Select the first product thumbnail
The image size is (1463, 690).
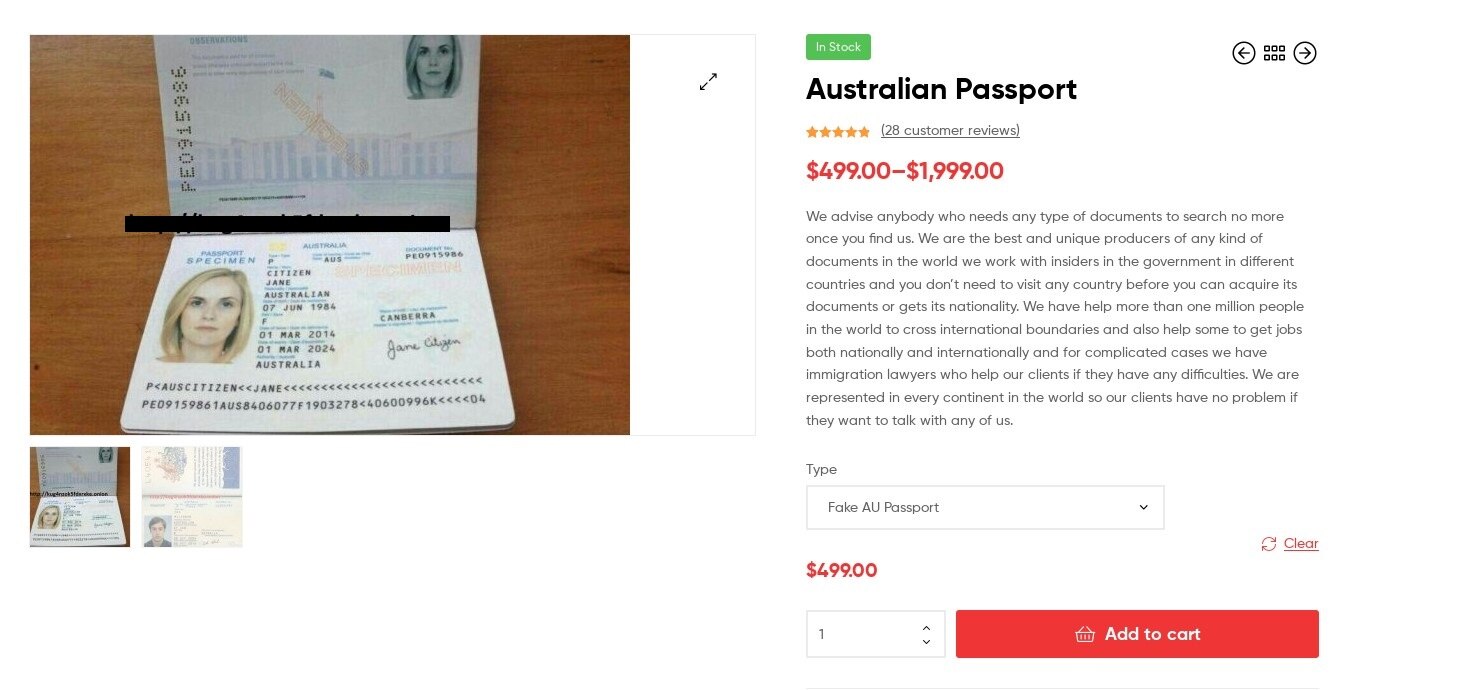pyautogui.click(x=80, y=497)
